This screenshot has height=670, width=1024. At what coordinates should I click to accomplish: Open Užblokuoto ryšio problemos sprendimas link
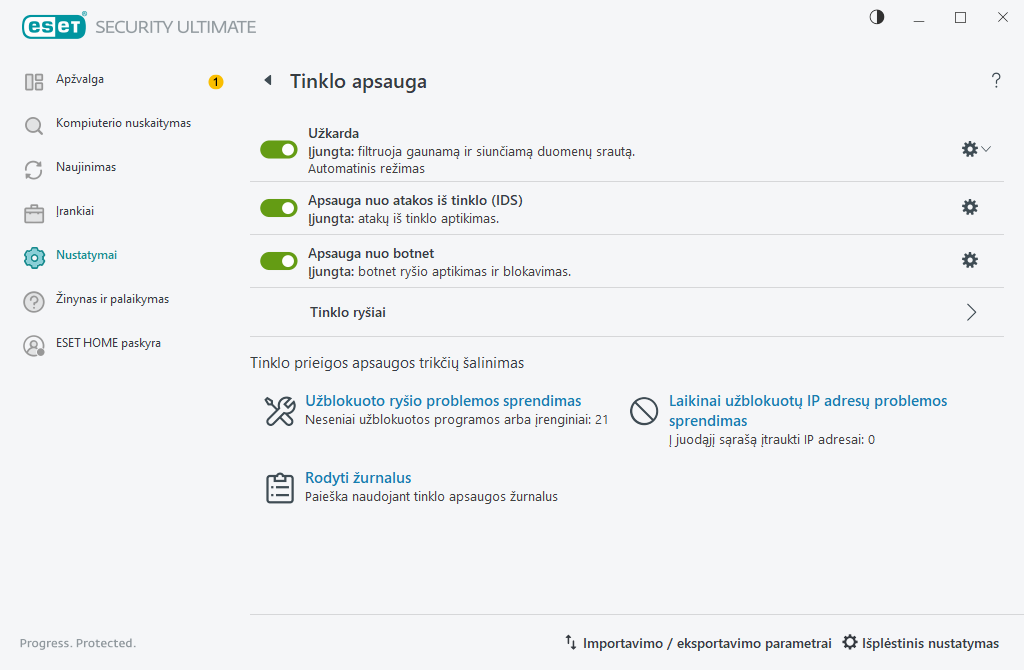click(x=443, y=400)
